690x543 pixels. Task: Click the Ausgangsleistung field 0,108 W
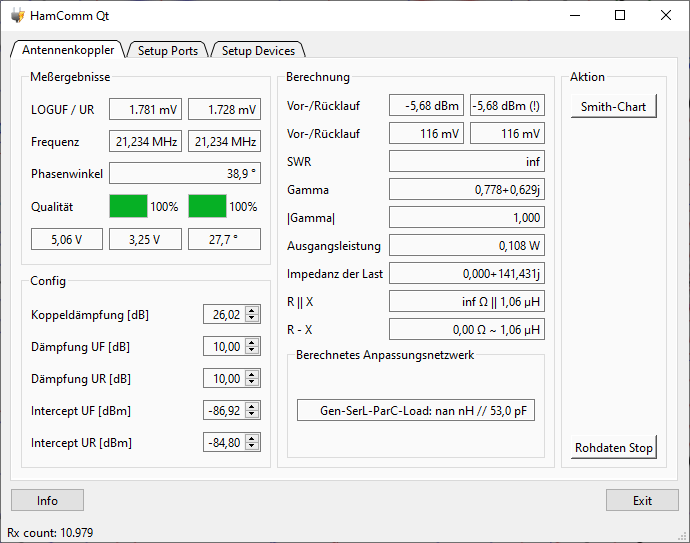467,246
